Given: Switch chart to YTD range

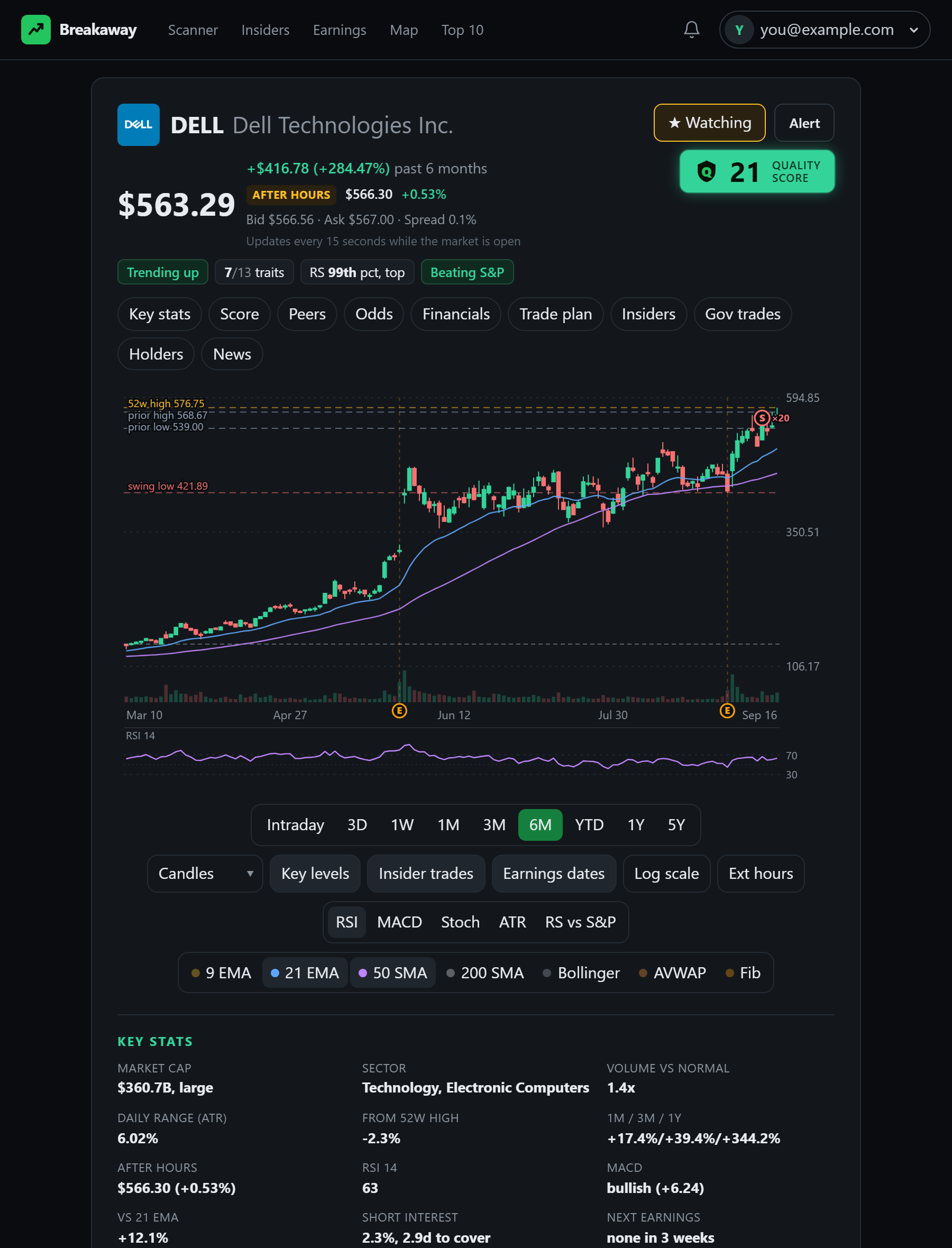Looking at the screenshot, I should point(589,824).
